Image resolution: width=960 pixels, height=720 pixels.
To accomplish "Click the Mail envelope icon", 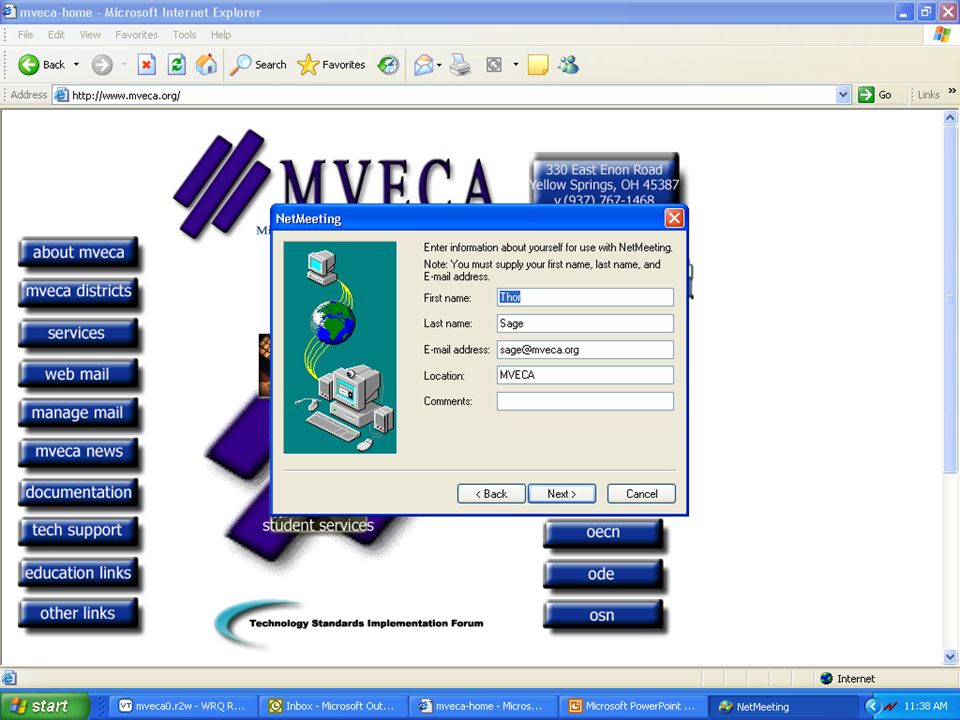I will 423,64.
